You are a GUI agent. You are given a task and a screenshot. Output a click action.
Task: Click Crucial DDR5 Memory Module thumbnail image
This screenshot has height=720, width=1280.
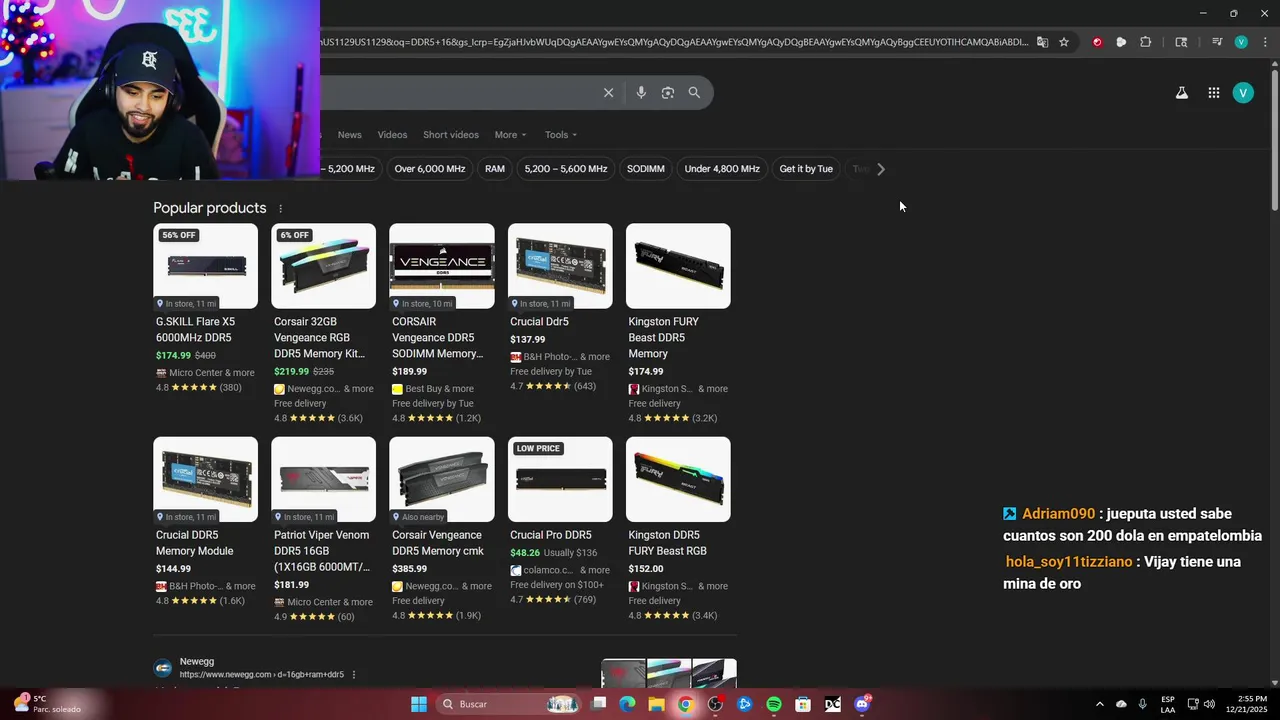point(205,479)
